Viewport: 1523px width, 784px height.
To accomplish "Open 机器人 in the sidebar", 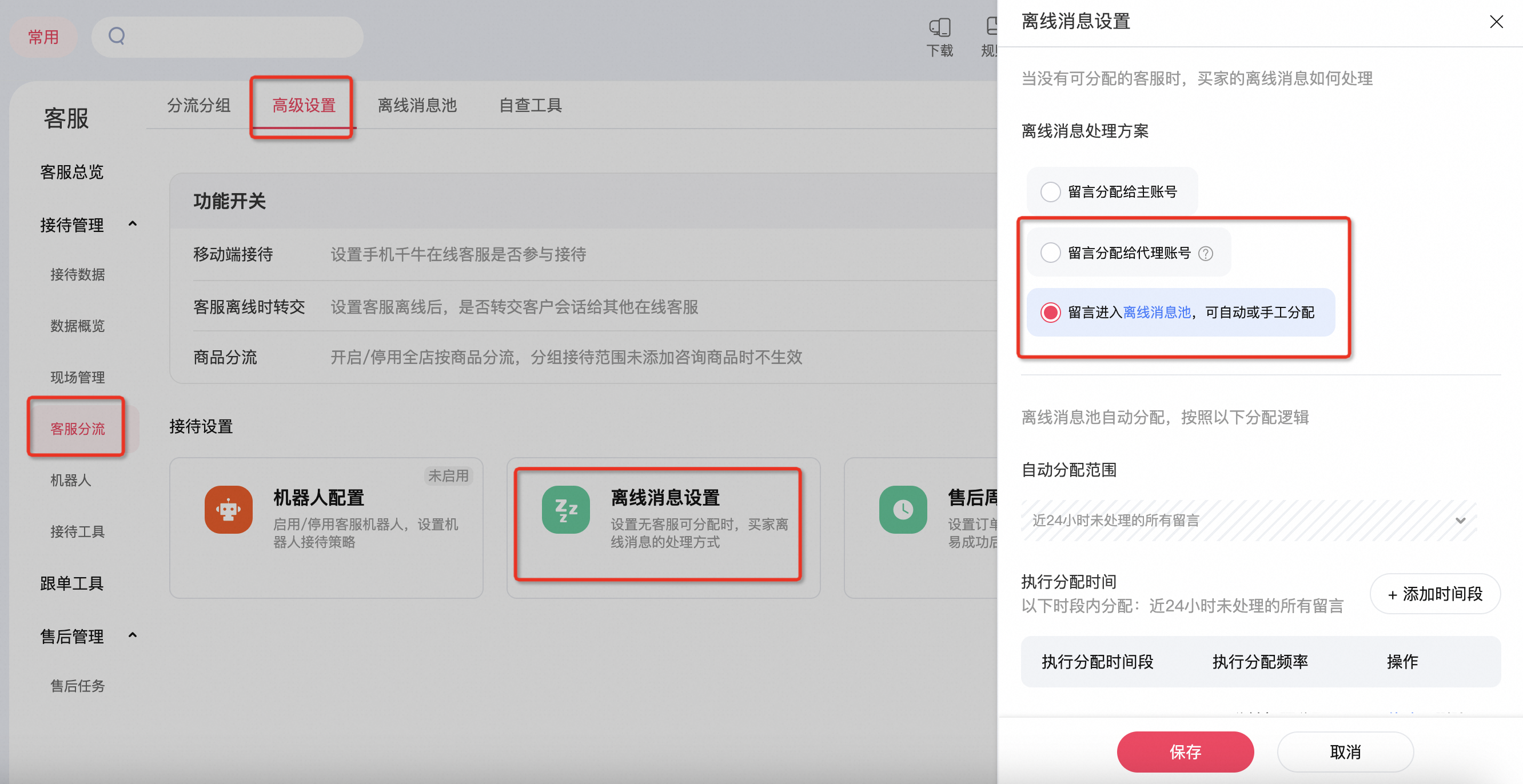I will click(70, 480).
